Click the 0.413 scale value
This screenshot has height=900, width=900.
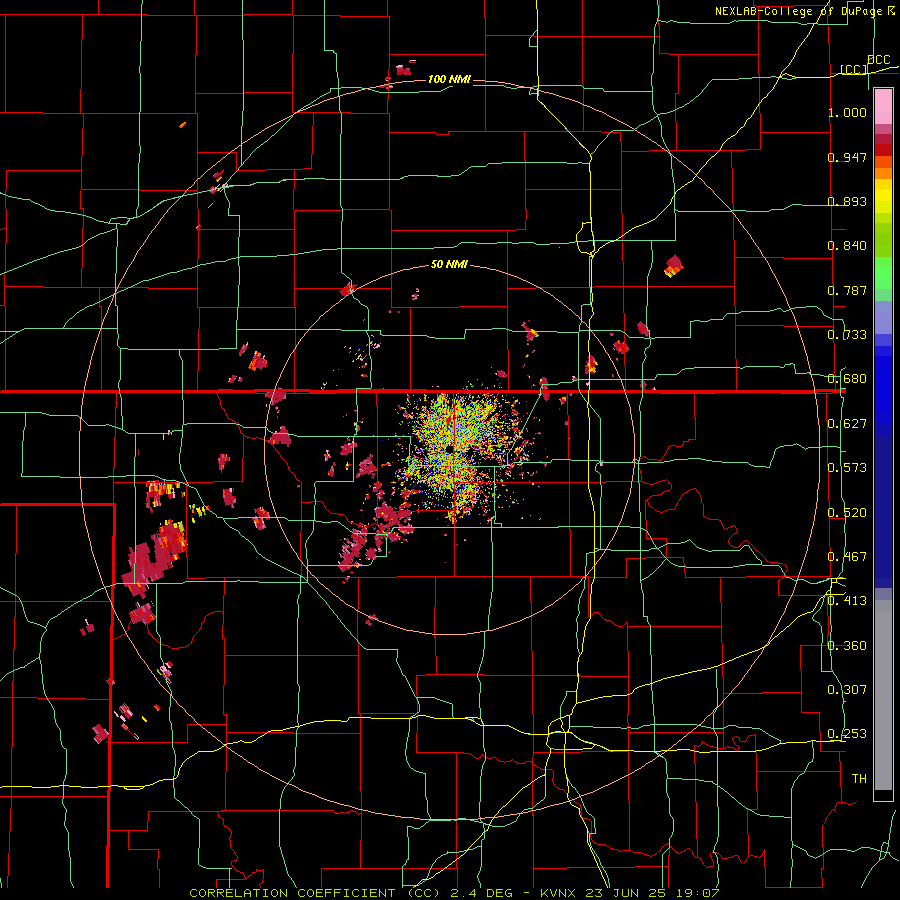tap(847, 601)
